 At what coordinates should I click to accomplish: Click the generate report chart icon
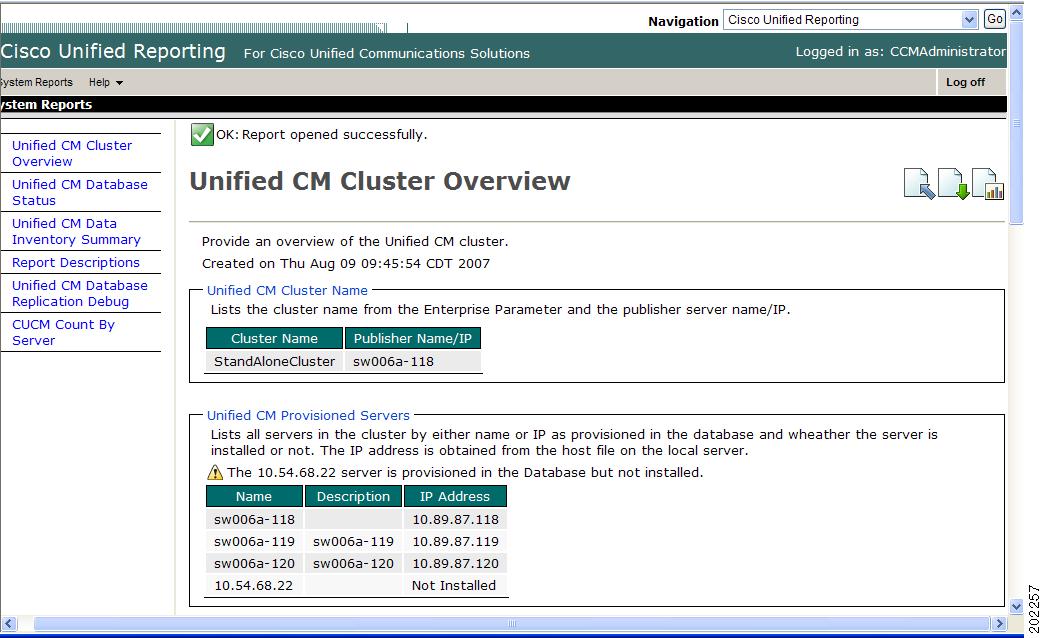[x=988, y=183]
